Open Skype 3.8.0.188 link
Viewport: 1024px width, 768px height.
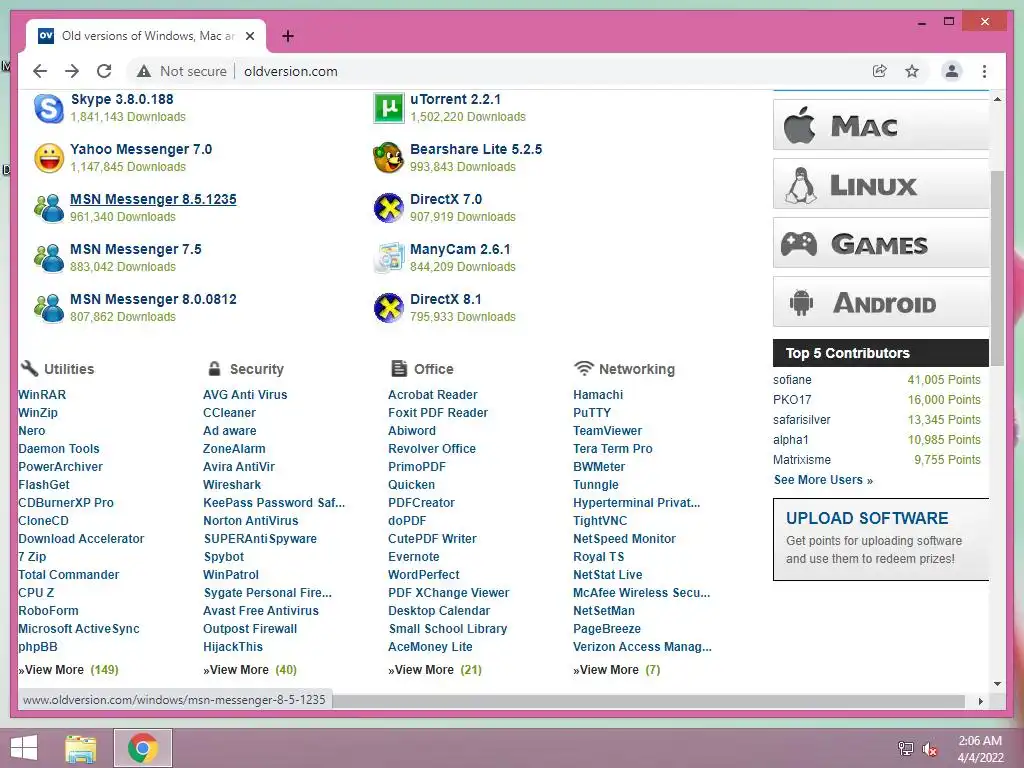122,99
